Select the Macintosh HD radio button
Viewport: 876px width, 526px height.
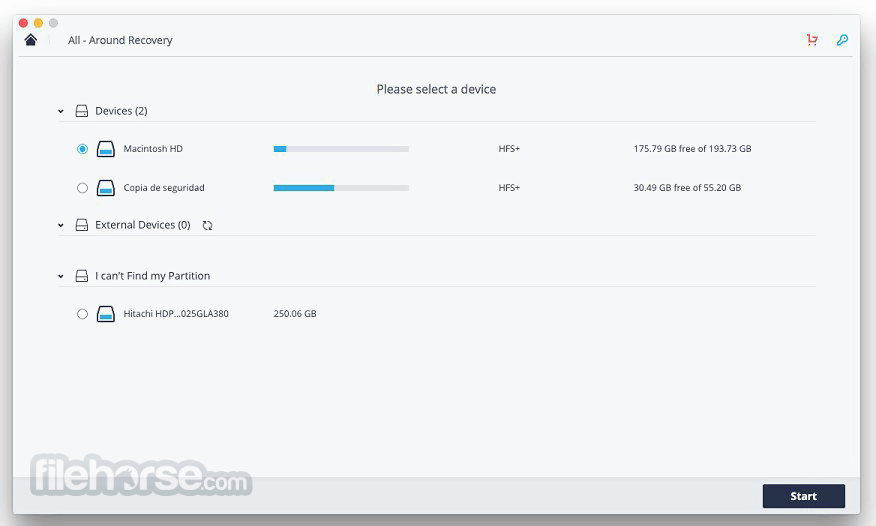click(82, 149)
